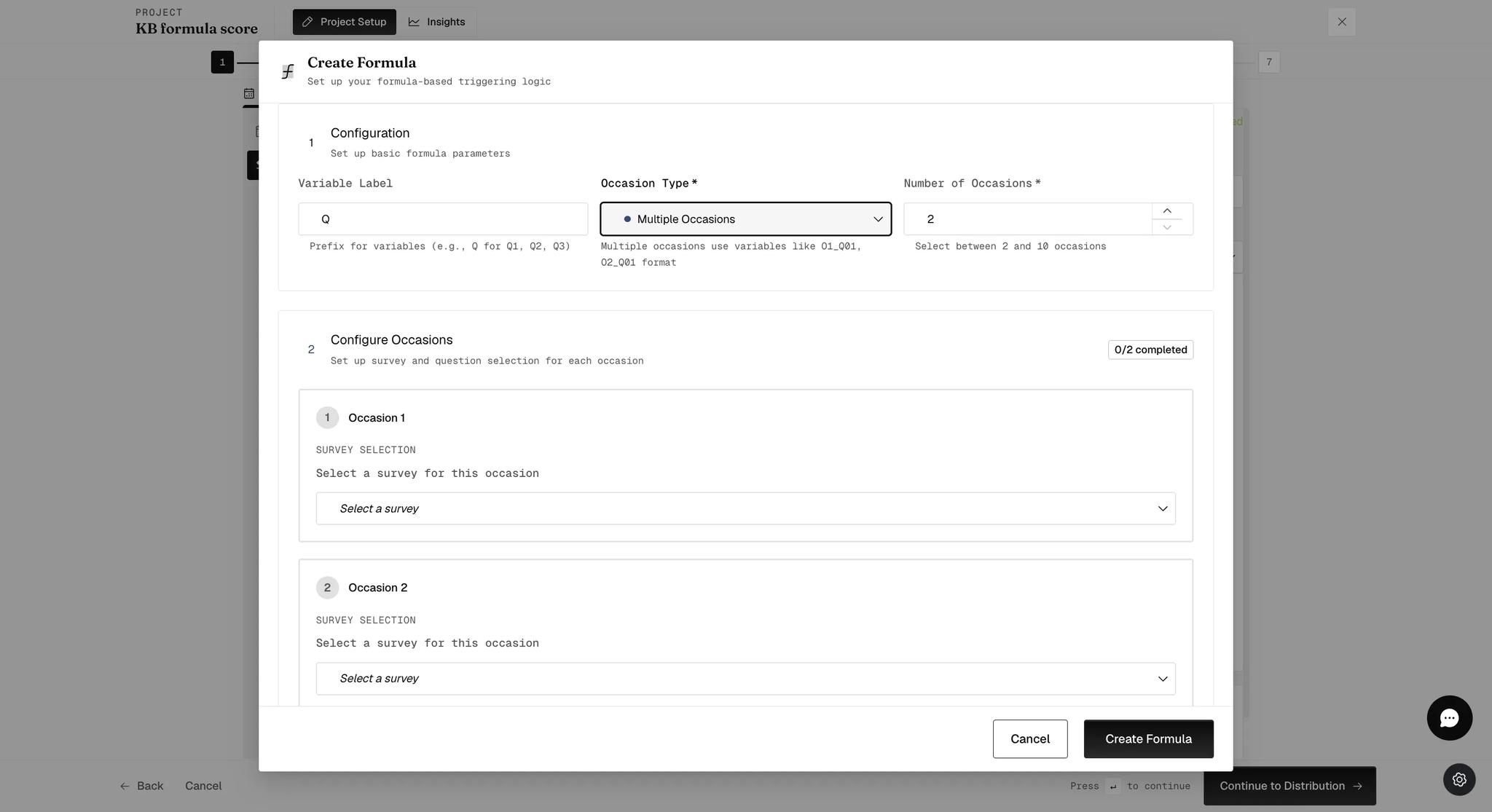Viewport: 1492px width, 812px height.
Task: Close the project with the X icon
Action: [x=1341, y=22]
